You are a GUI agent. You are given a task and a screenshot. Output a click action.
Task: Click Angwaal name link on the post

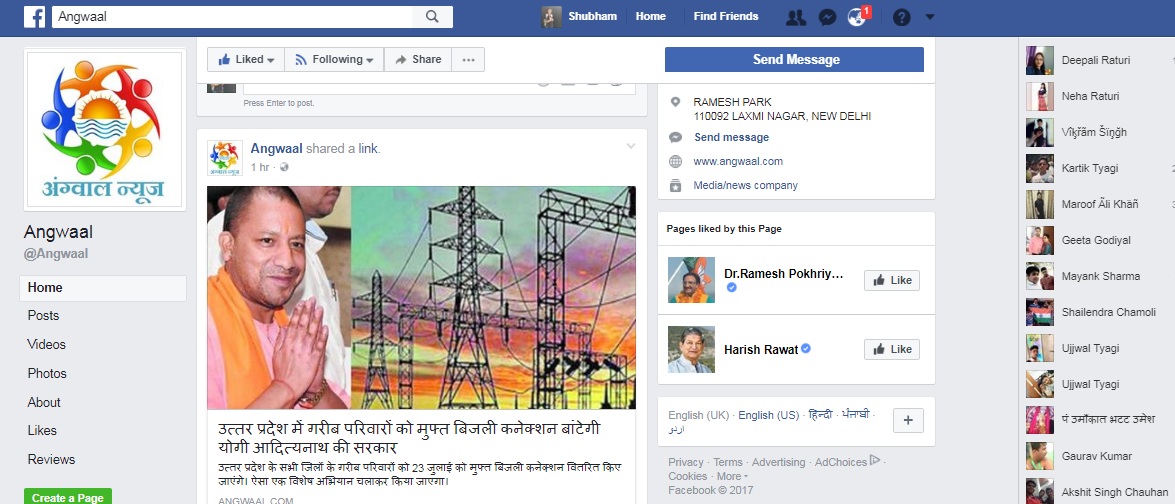[x=277, y=148]
